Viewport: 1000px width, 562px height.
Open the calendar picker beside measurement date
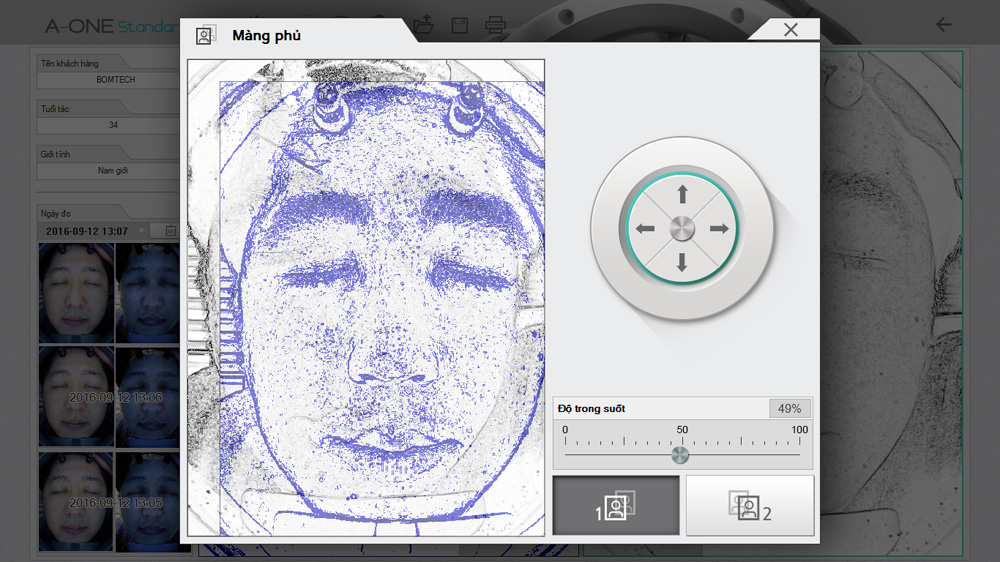click(170, 231)
